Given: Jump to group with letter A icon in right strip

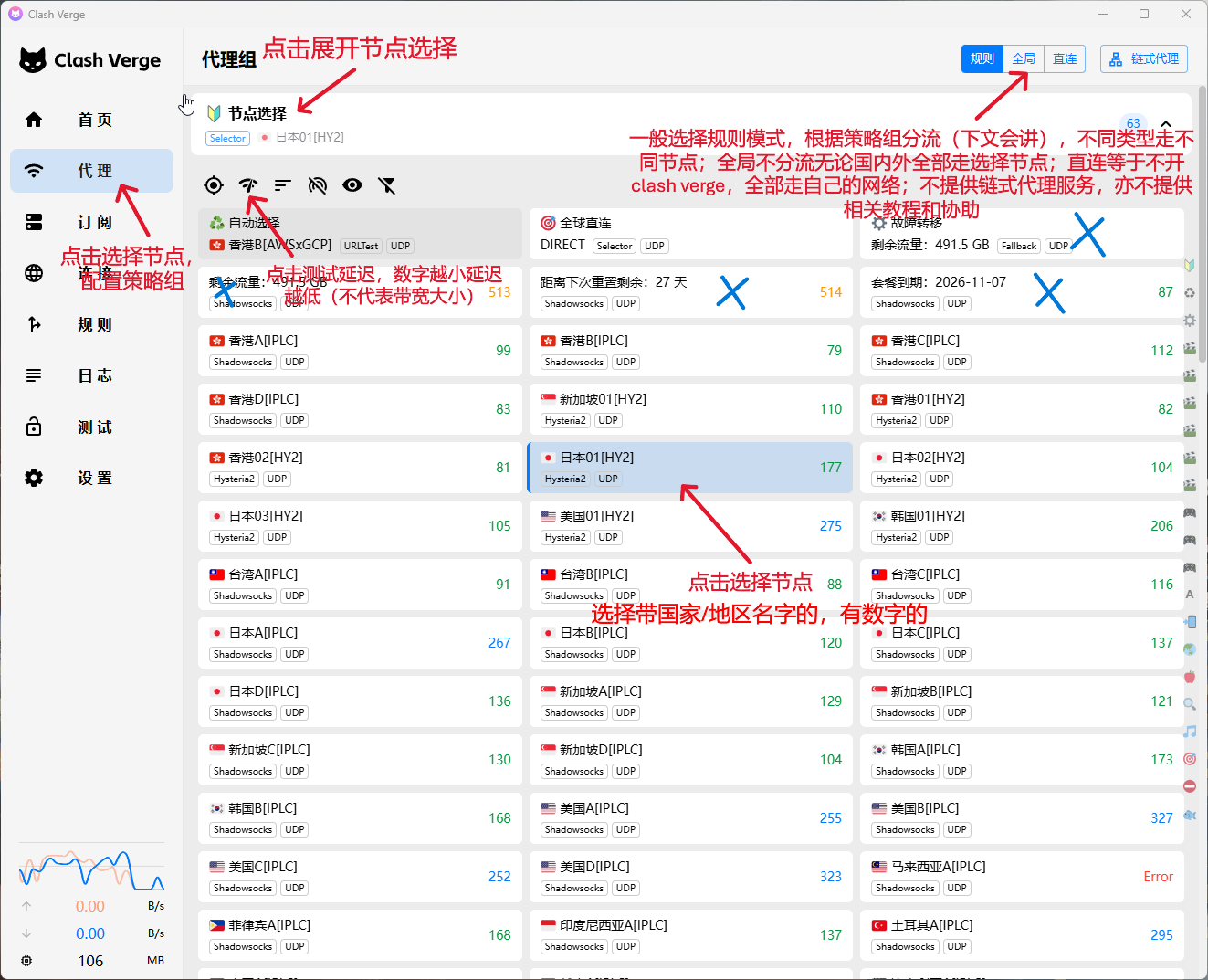Looking at the screenshot, I should 1190,595.
